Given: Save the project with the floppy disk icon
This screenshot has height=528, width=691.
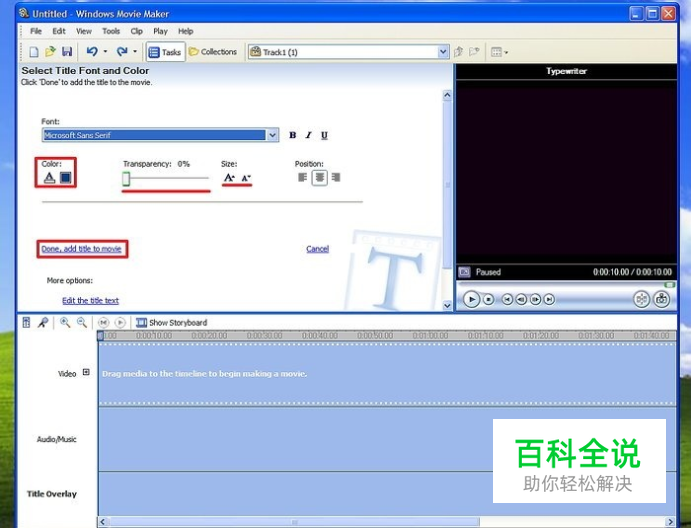Looking at the screenshot, I should click(x=67, y=52).
